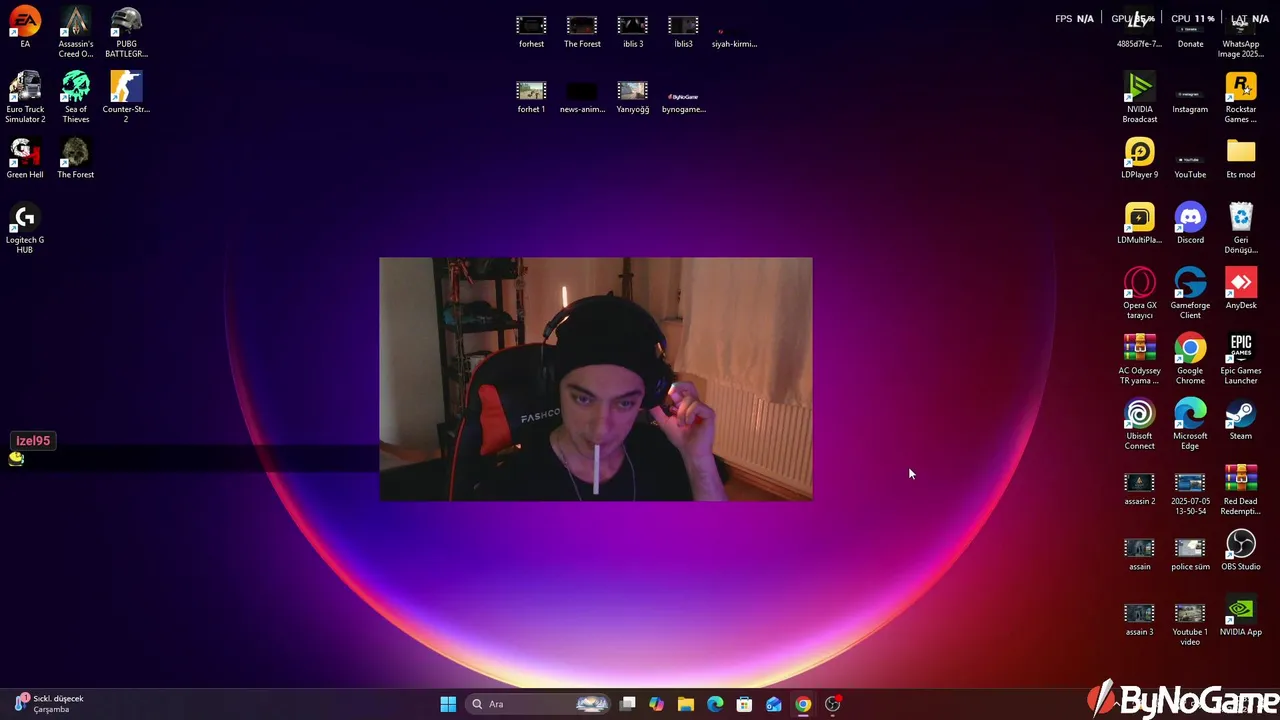Select the Instagram desktop shortcut
The height and width of the screenshot is (720, 1280).
(x=1190, y=94)
